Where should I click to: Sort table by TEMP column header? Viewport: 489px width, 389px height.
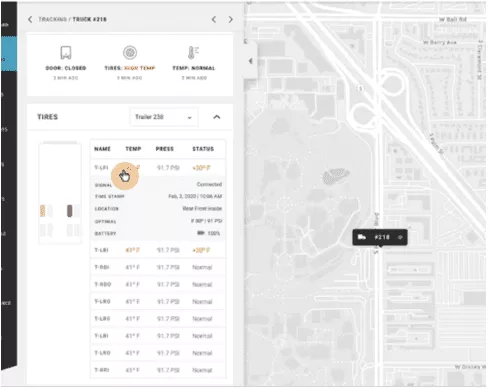coord(133,149)
